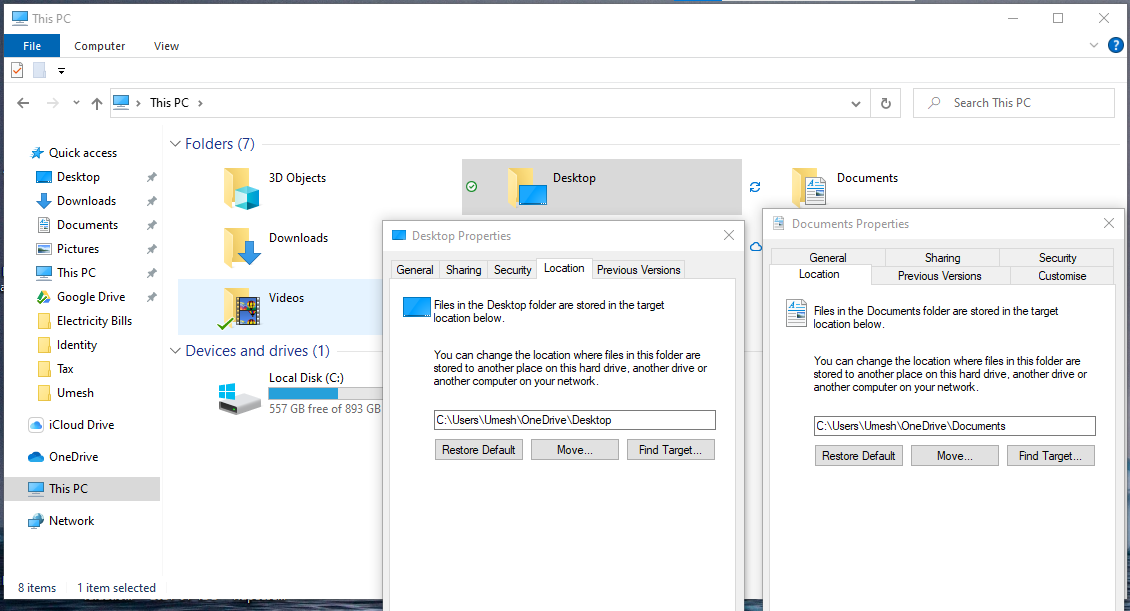Refresh the This PC address bar
The image size is (1130, 611).
(x=886, y=103)
